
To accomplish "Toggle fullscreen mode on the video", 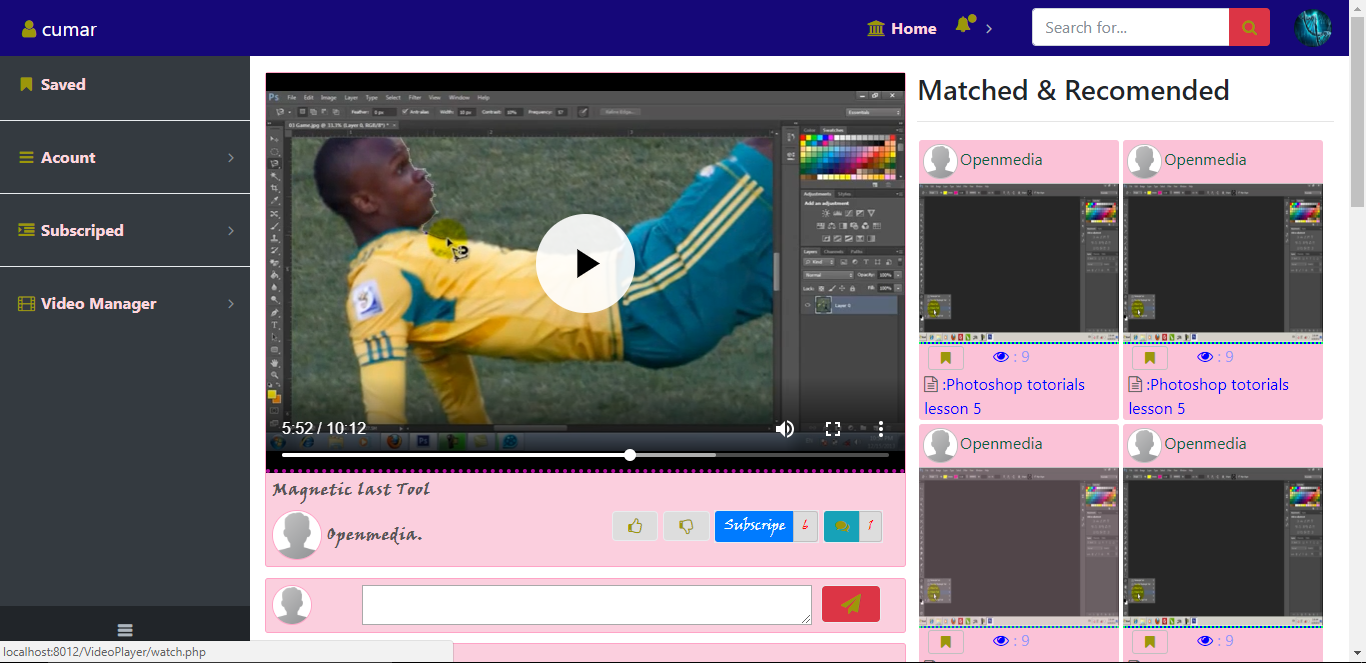I will [x=833, y=428].
